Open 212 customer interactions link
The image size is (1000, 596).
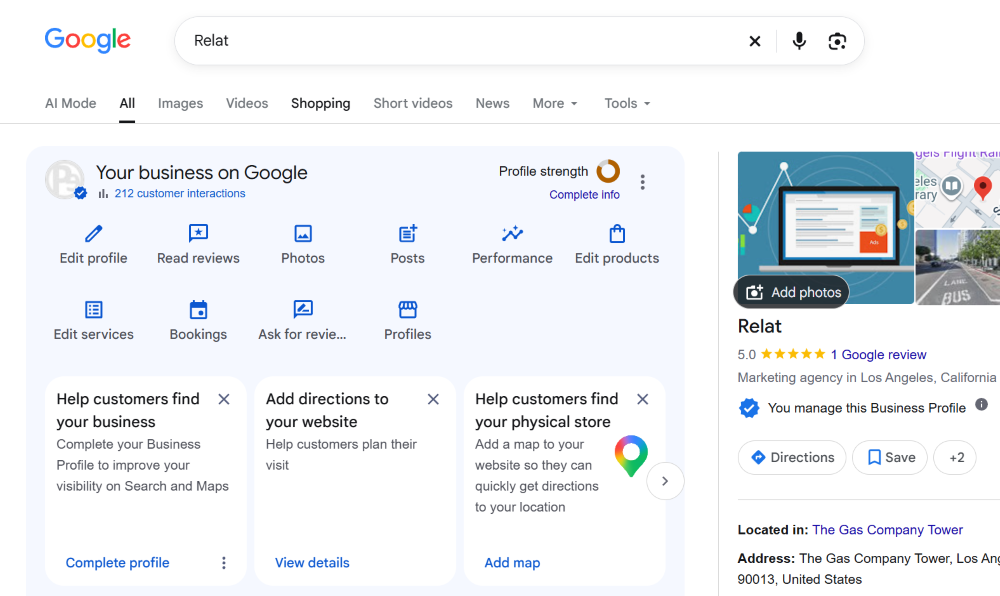click(180, 193)
